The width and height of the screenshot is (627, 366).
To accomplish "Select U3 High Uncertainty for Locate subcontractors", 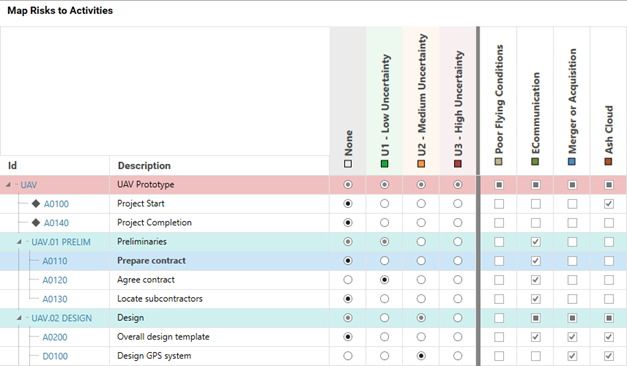I will [458, 299].
